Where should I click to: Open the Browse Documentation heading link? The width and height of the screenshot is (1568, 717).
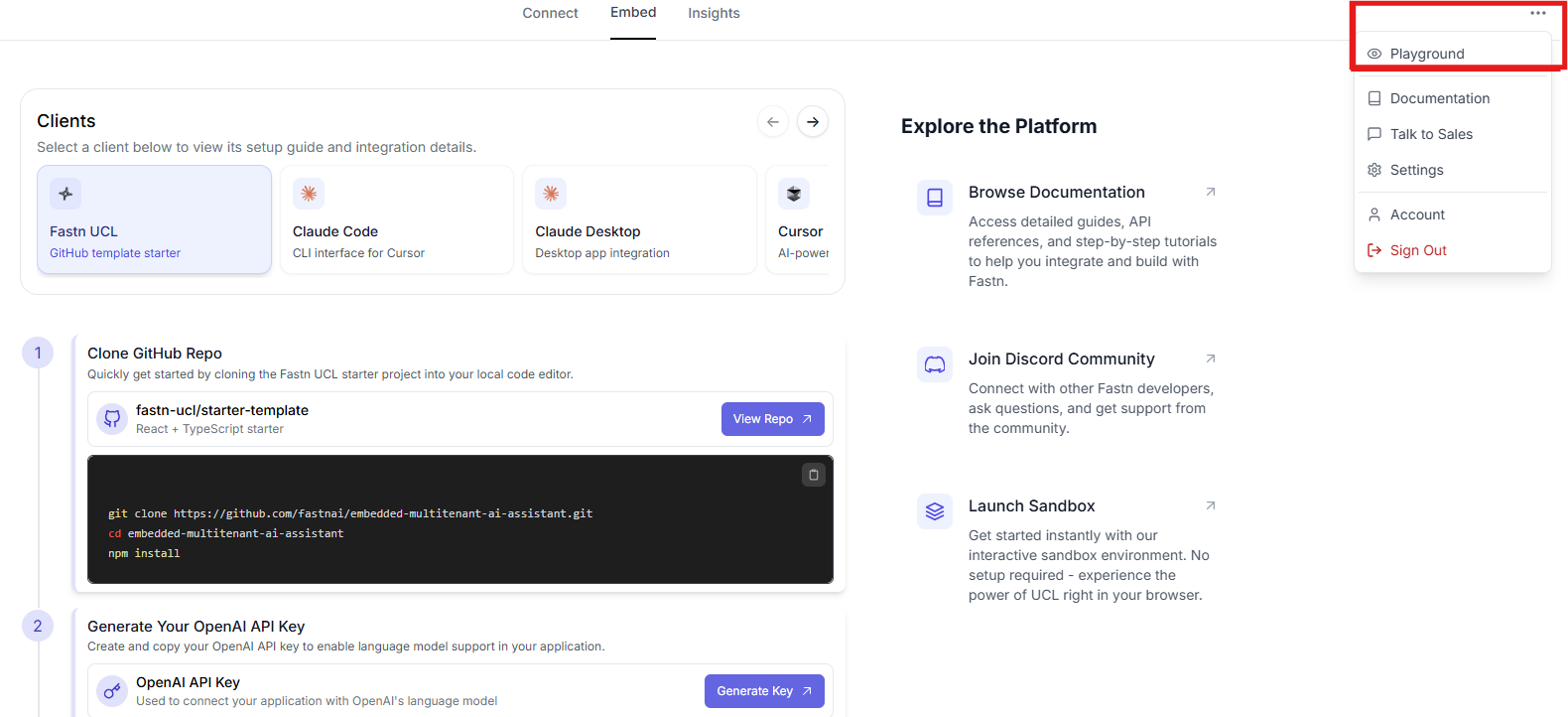1057,192
